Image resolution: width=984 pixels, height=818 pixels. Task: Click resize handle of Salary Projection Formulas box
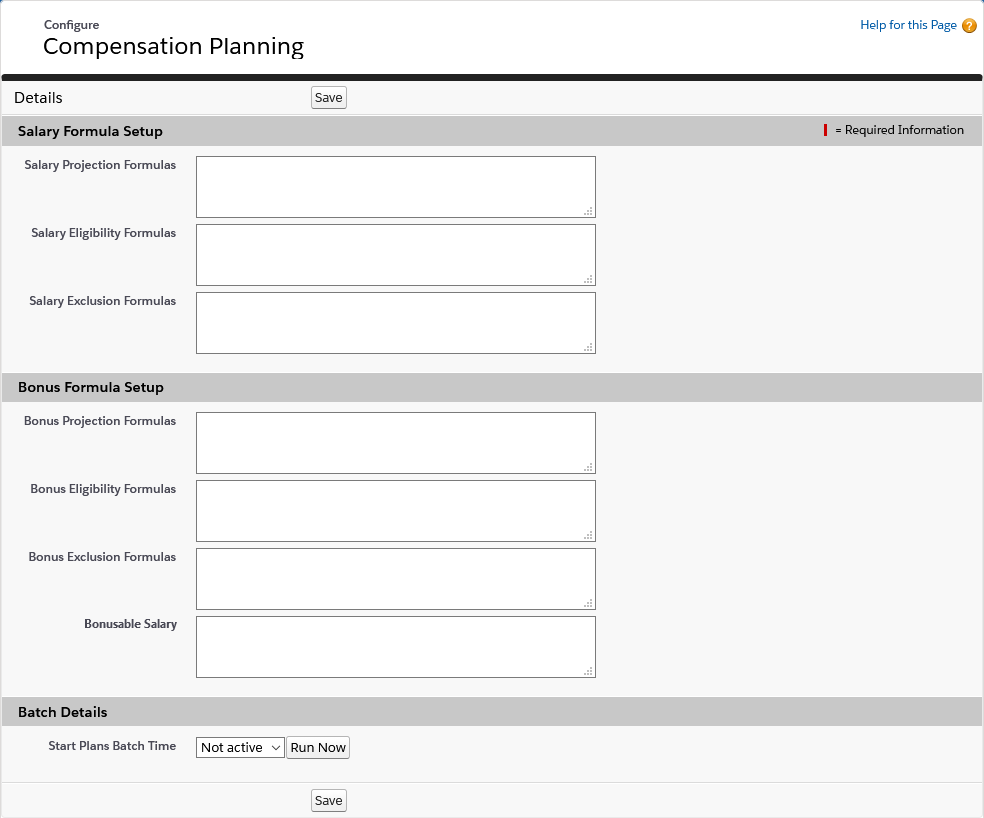(x=589, y=211)
